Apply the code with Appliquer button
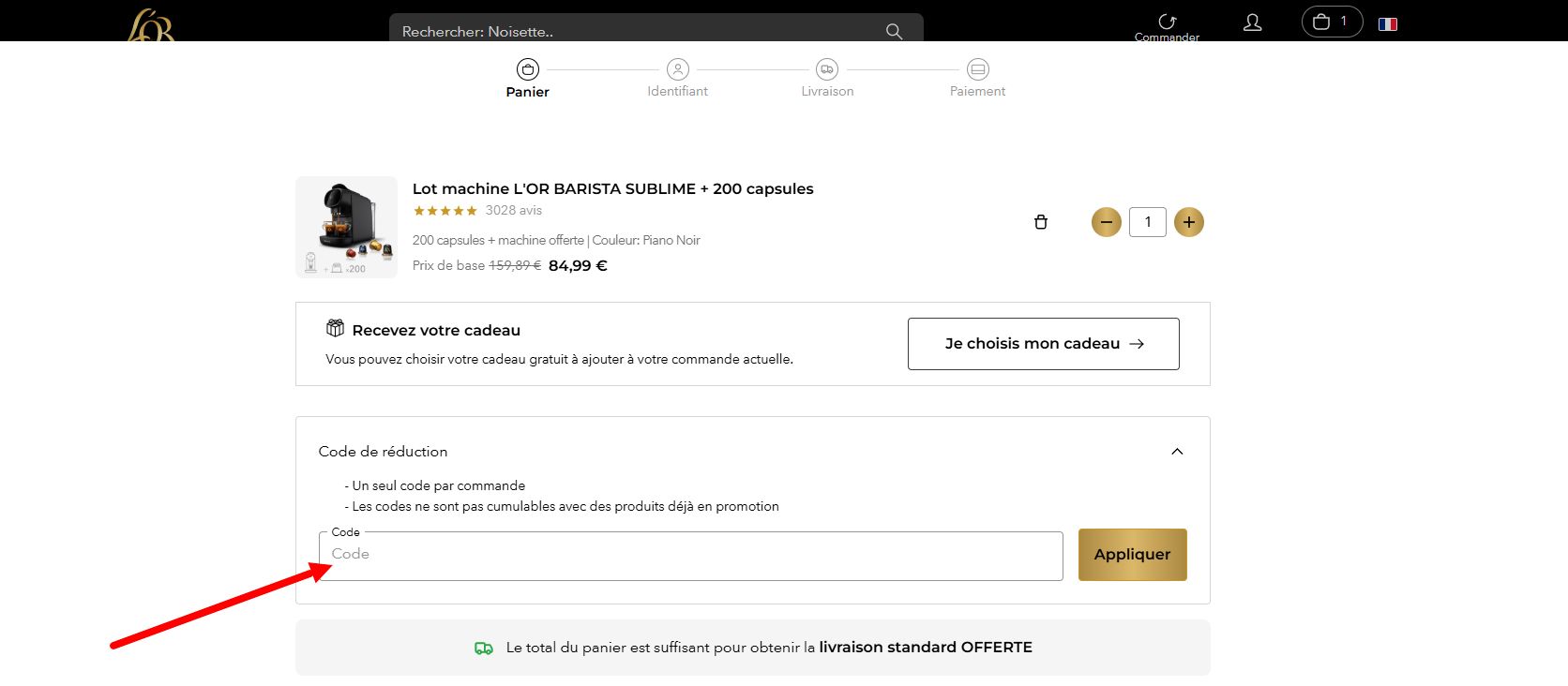The image size is (1568, 686). click(1133, 555)
